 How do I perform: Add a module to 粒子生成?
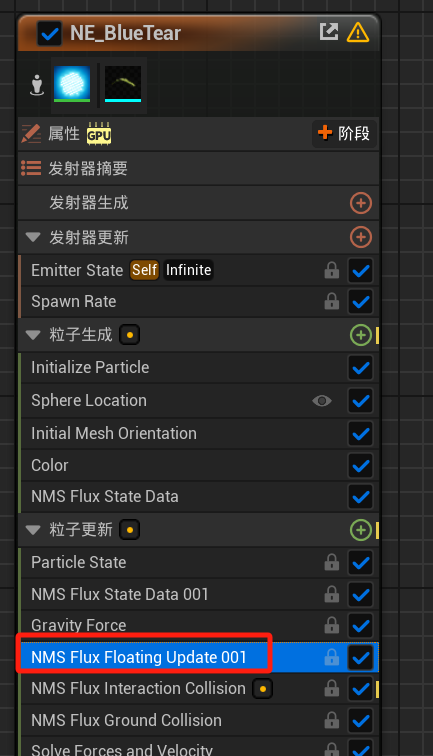[361, 335]
